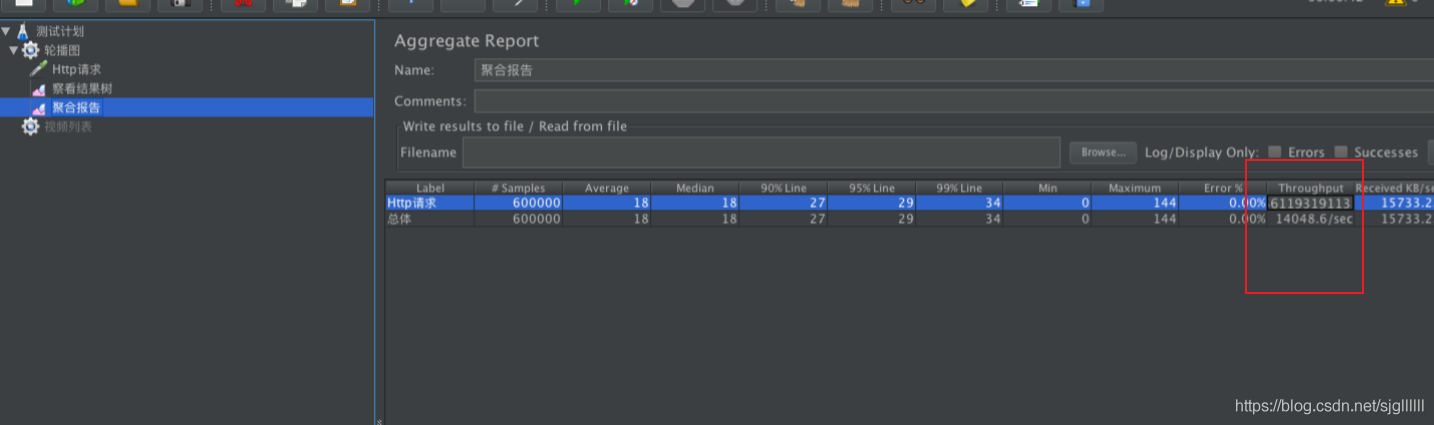Select the Http请求 label cell in the table
Viewport: 1434px width, 425px height.
click(x=430, y=203)
